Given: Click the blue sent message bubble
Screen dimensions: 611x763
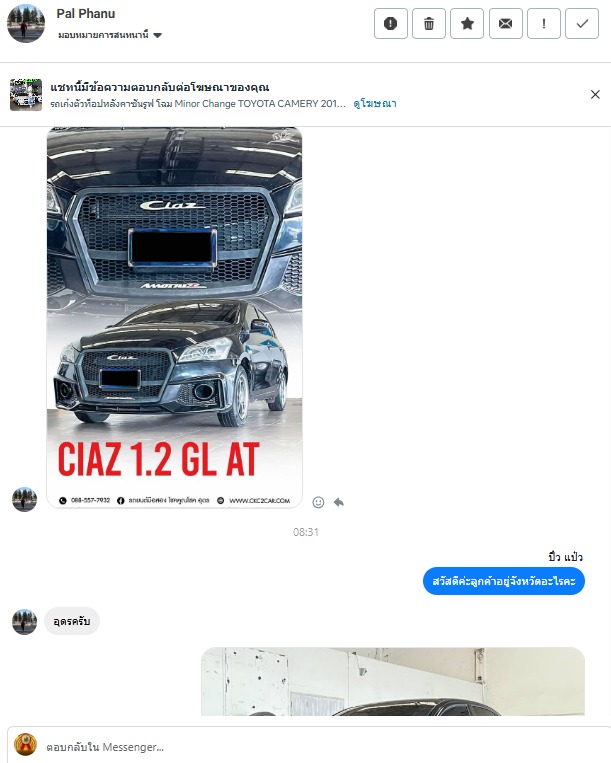Looking at the screenshot, I should coord(504,581).
